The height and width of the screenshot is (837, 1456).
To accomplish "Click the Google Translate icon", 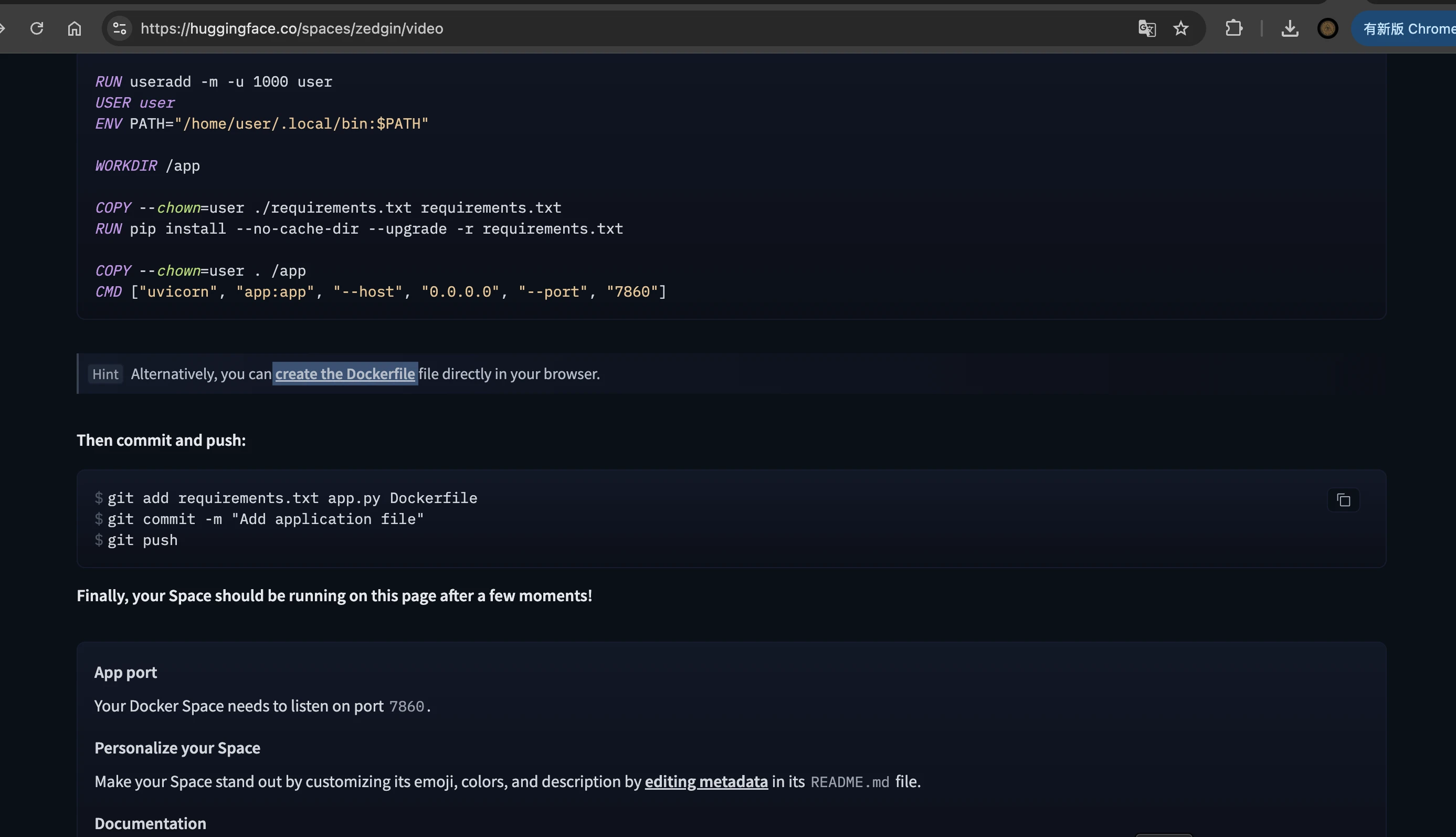I will coord(1146,28).
